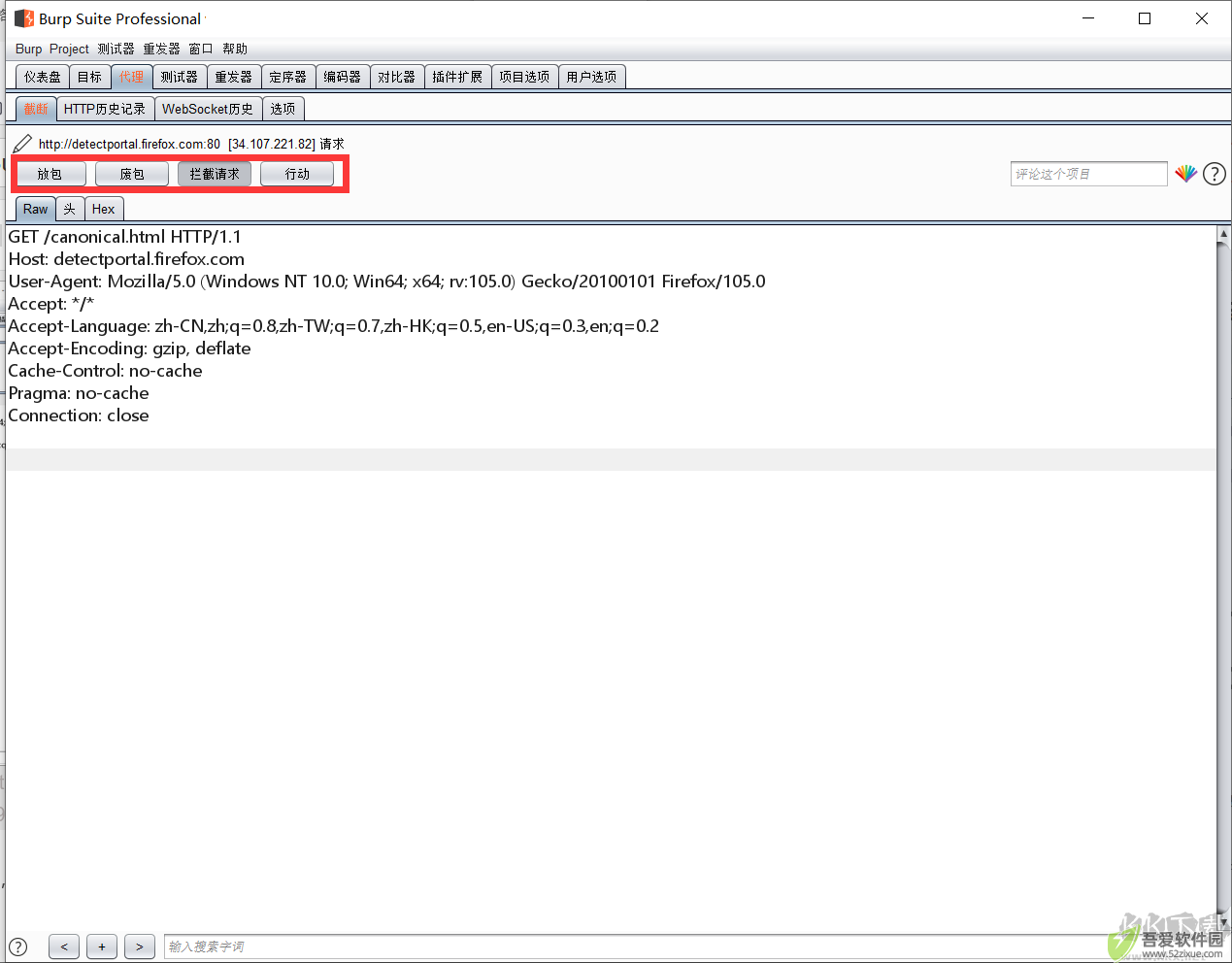Viewport: 1232px width, 963px height.
Task: Switch to the 编码器 decoder tab
Action: (x=343, y=77)
